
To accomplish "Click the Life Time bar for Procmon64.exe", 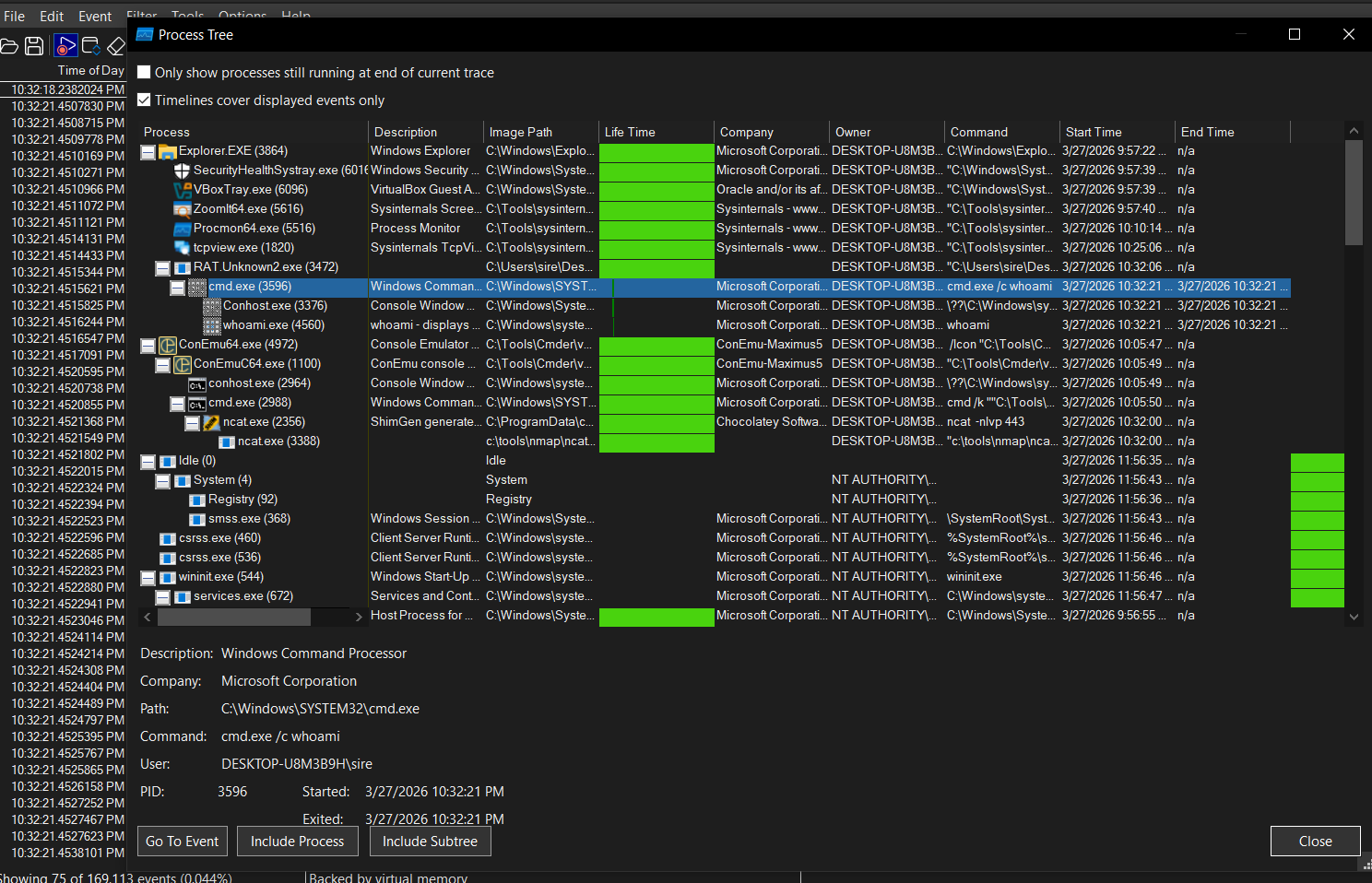I will [656, 229].
